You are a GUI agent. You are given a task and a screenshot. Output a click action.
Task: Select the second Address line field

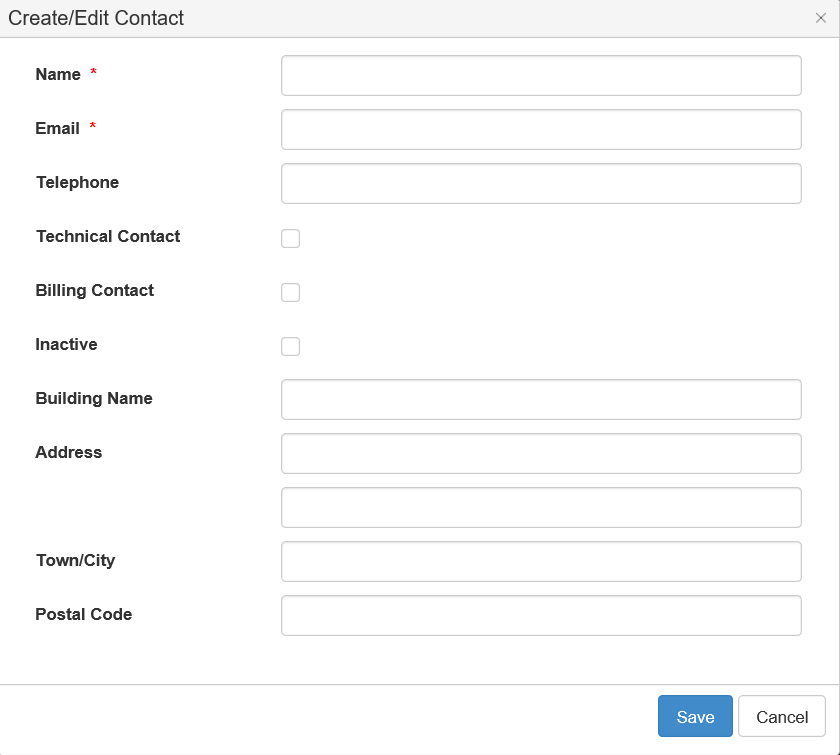point(541,507)
